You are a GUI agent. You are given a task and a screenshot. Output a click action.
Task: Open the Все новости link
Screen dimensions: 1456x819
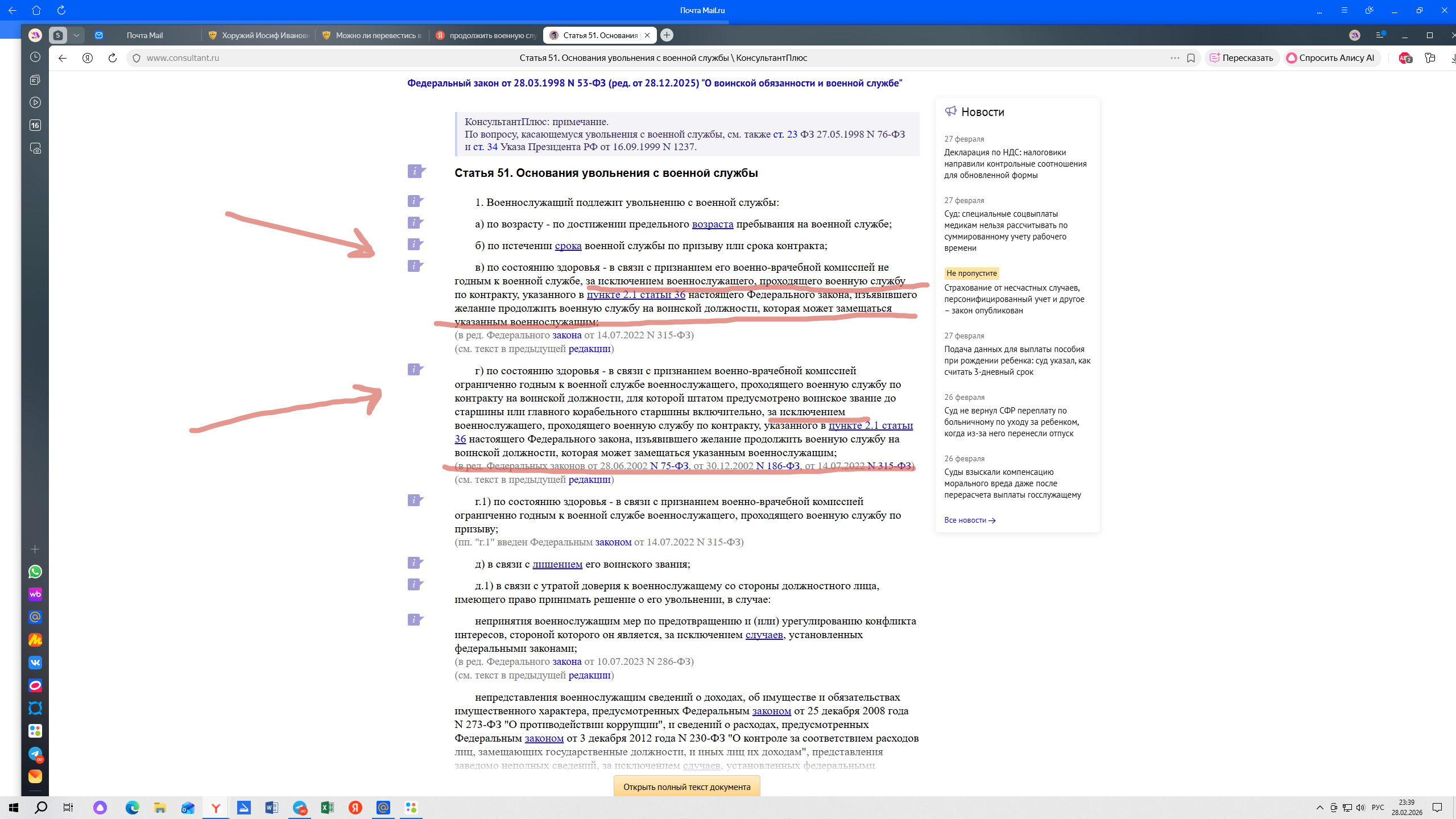coord(970,520)
